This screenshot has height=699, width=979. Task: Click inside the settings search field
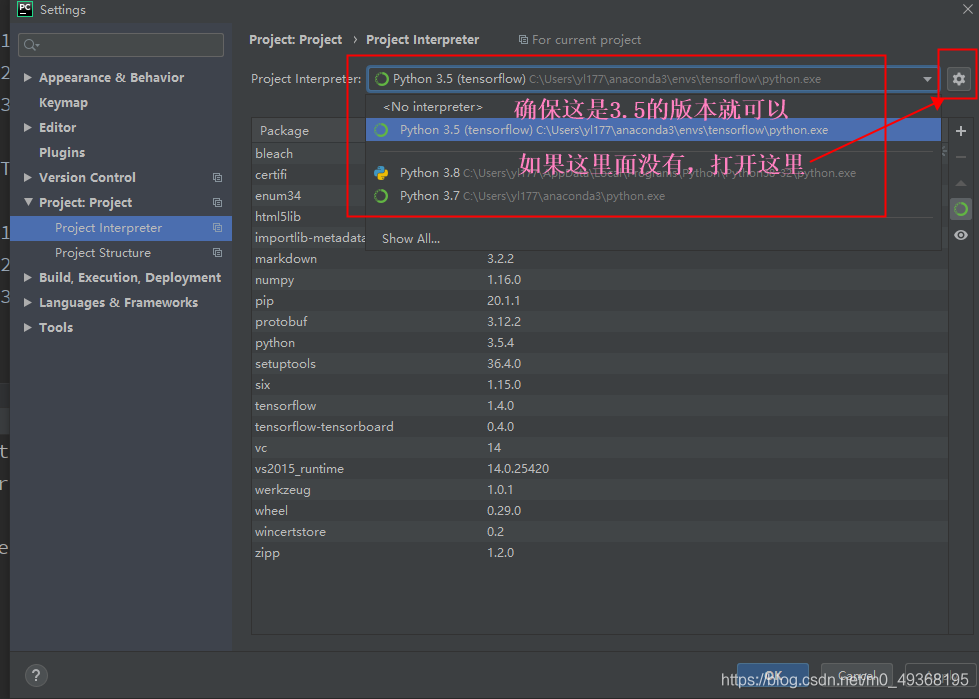[121, 45]
